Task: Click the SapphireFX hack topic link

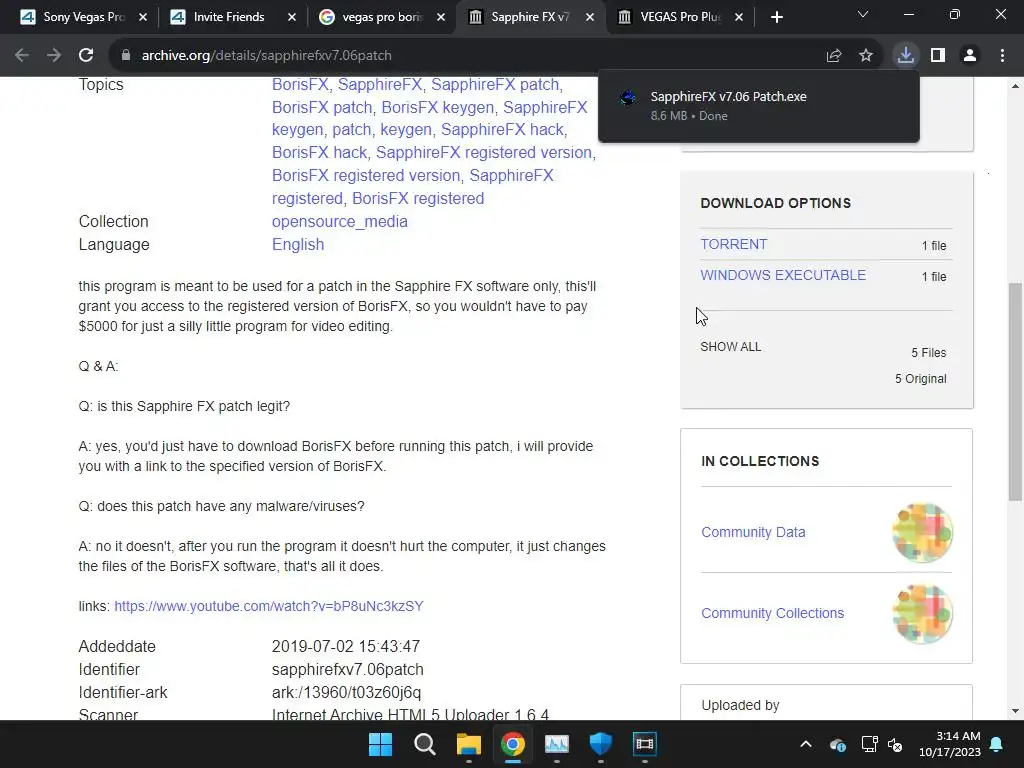Action: click(x=502, y=129)
